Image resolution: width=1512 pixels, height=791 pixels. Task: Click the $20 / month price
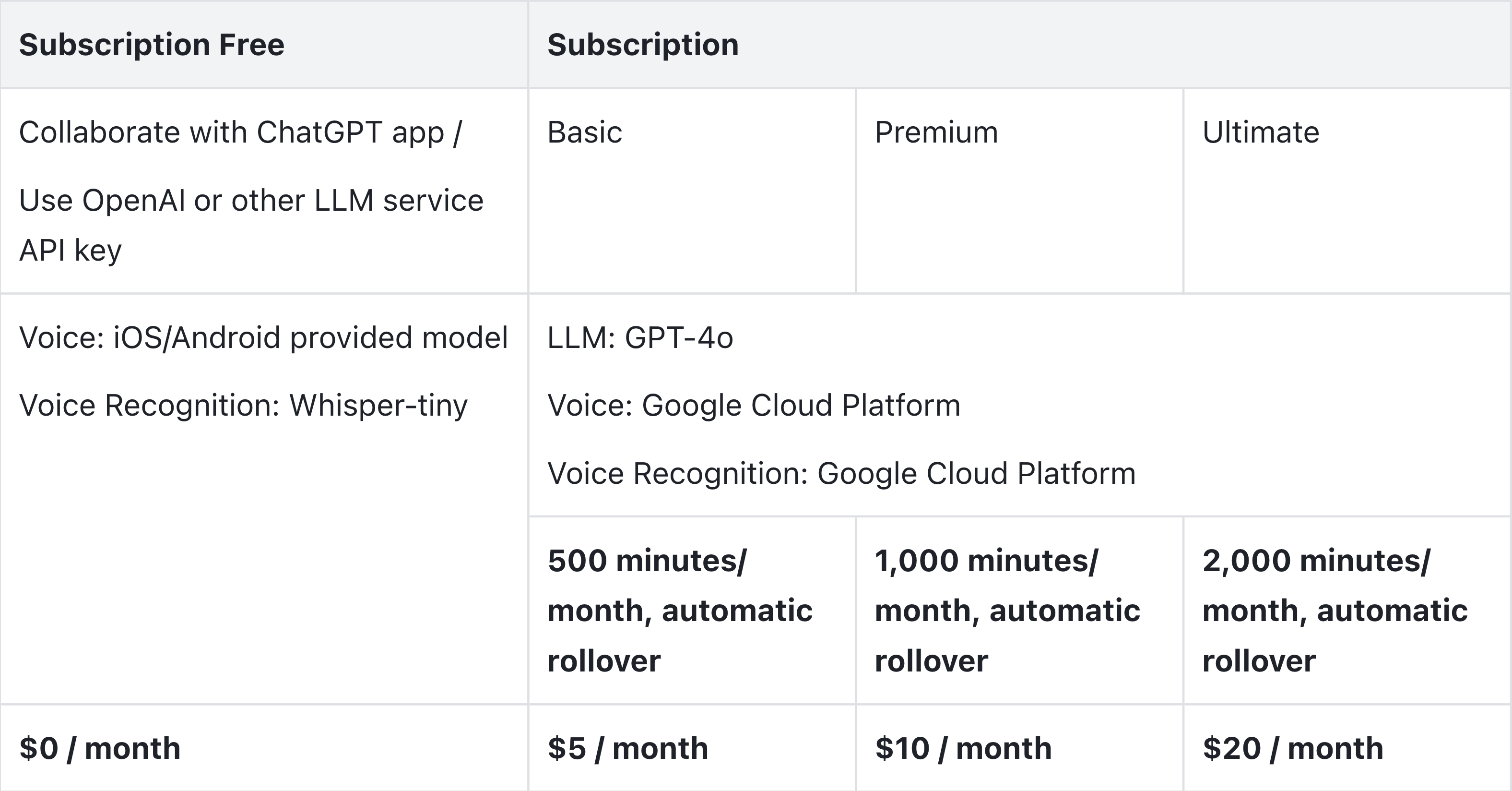coord(1293,748)
